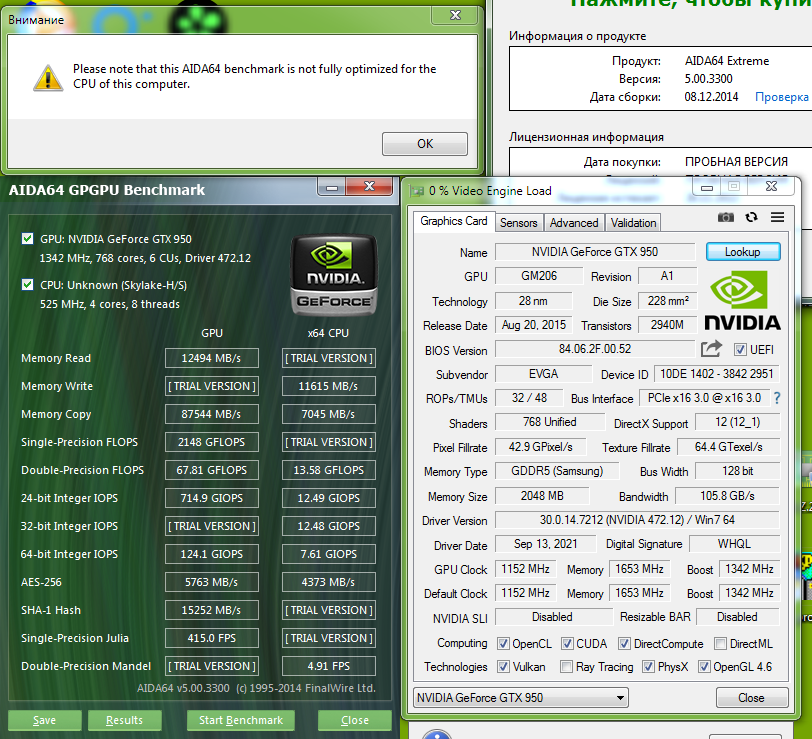This screenshot has height=739, width=812.
Task: Open the GPU-Z hamburger menu
Action: [777, 217]
